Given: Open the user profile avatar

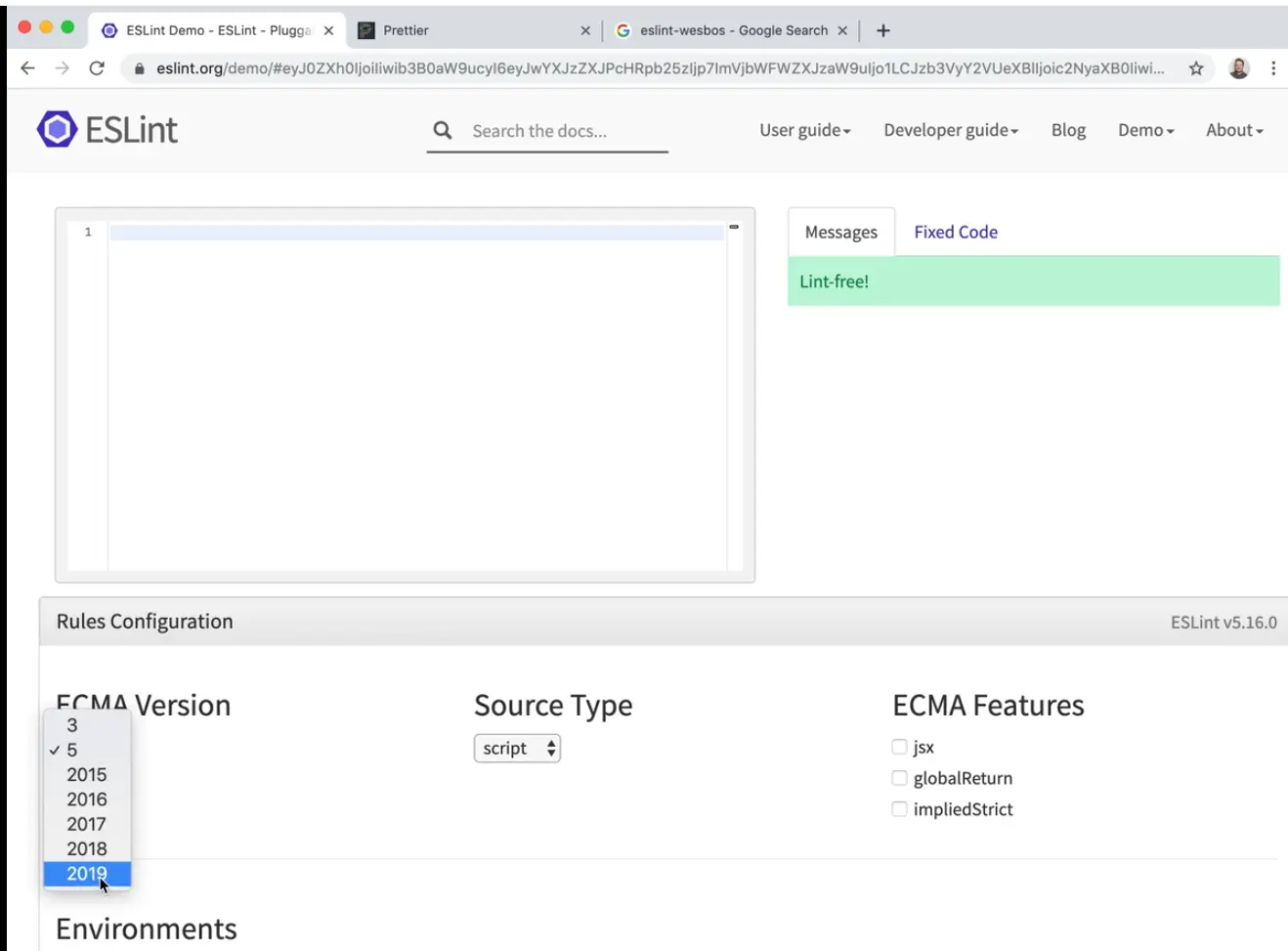Looking at the screenshot, I should 1238,68.
